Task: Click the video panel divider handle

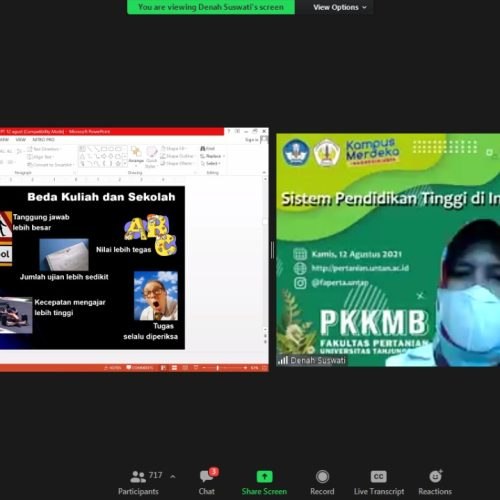Action: tap(272, 250)
